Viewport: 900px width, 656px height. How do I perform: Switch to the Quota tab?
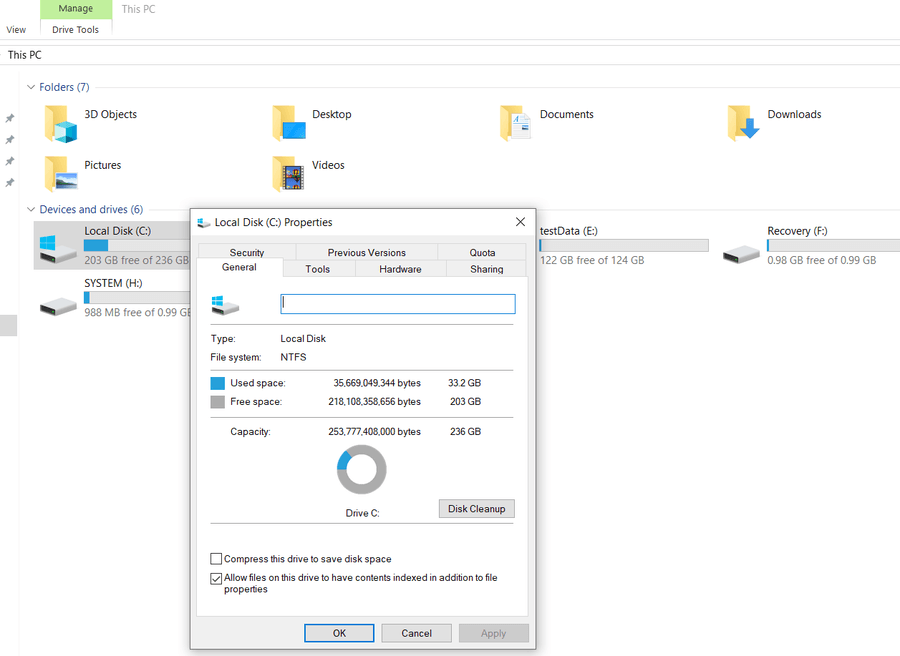(x=482, y=252)
